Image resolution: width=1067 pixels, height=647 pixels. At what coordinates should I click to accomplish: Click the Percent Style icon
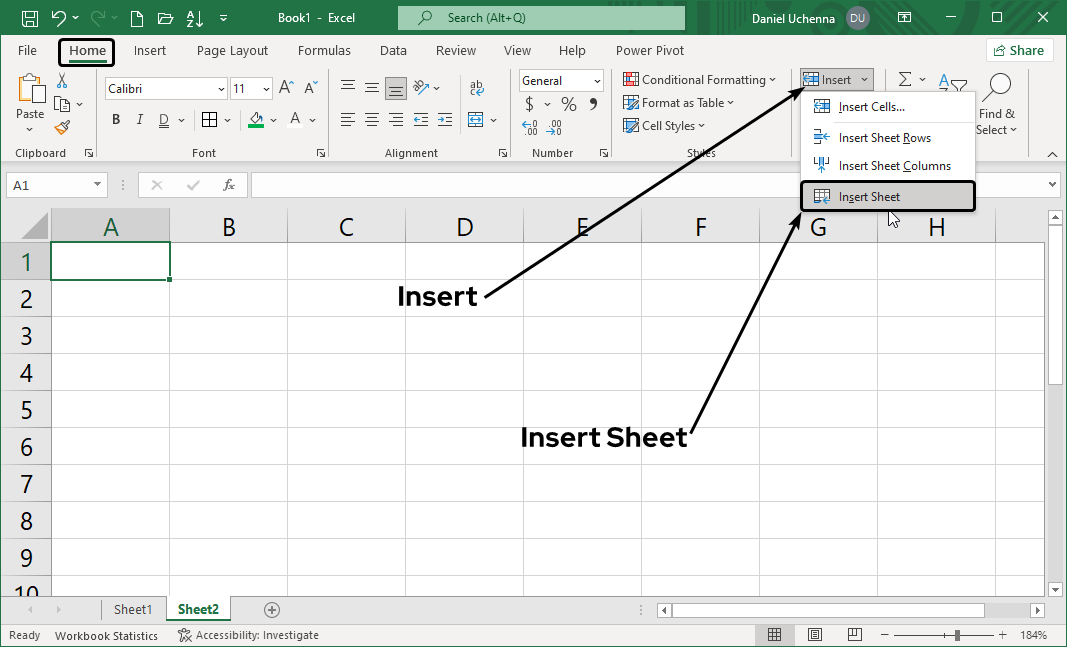click(568, 103)
